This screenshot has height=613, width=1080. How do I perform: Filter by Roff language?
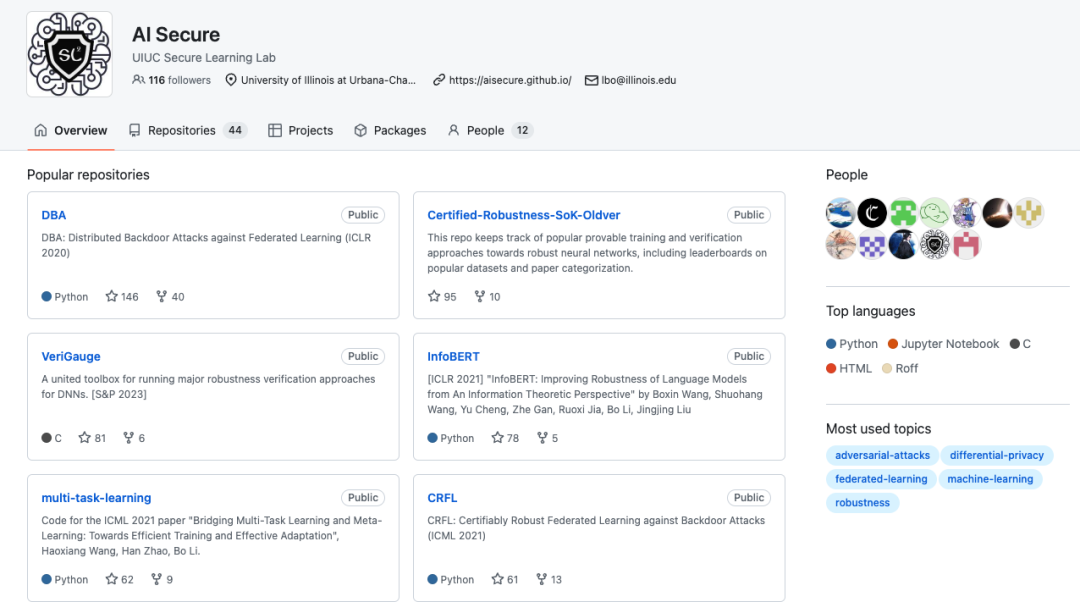click(x=900, y=368)
